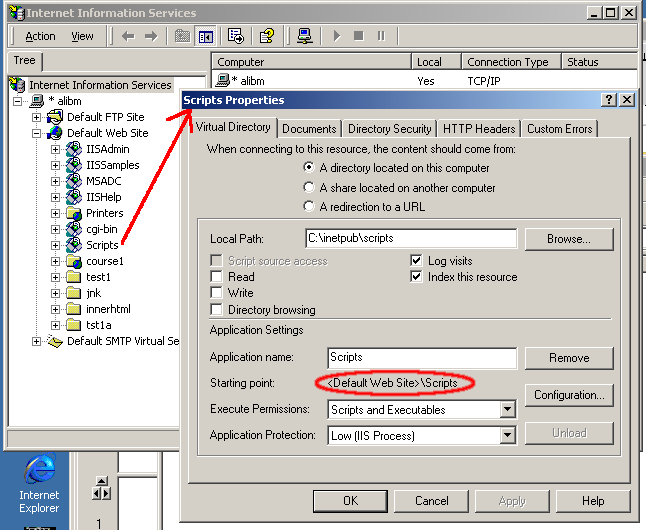Click the Add computer to list icon
646x530 pixels.
304,36
